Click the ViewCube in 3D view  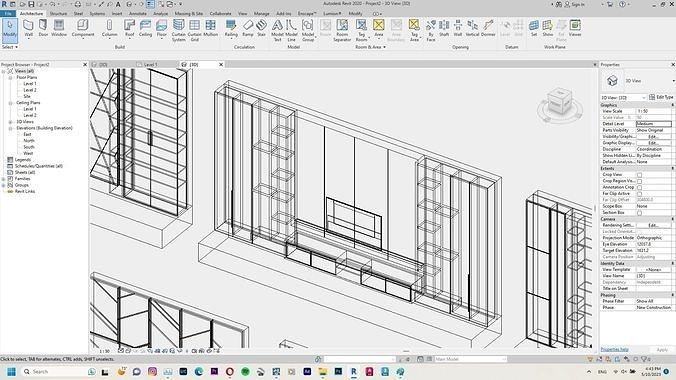tap(559, 103)
